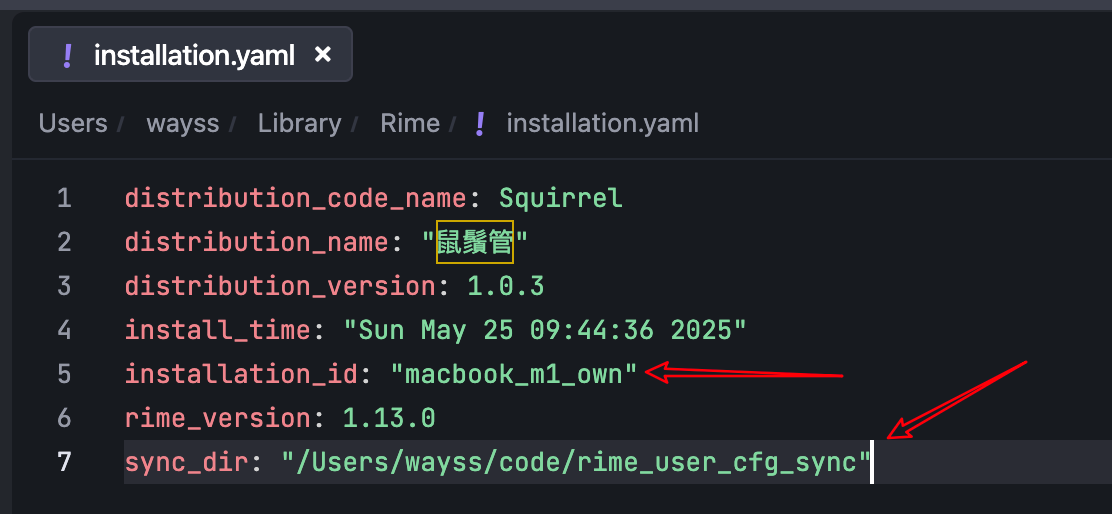Screen dimensions: 1112x514
Task: Select the installation.yaml editor tab
Action: pyautogui.click(x=190, y=55)
